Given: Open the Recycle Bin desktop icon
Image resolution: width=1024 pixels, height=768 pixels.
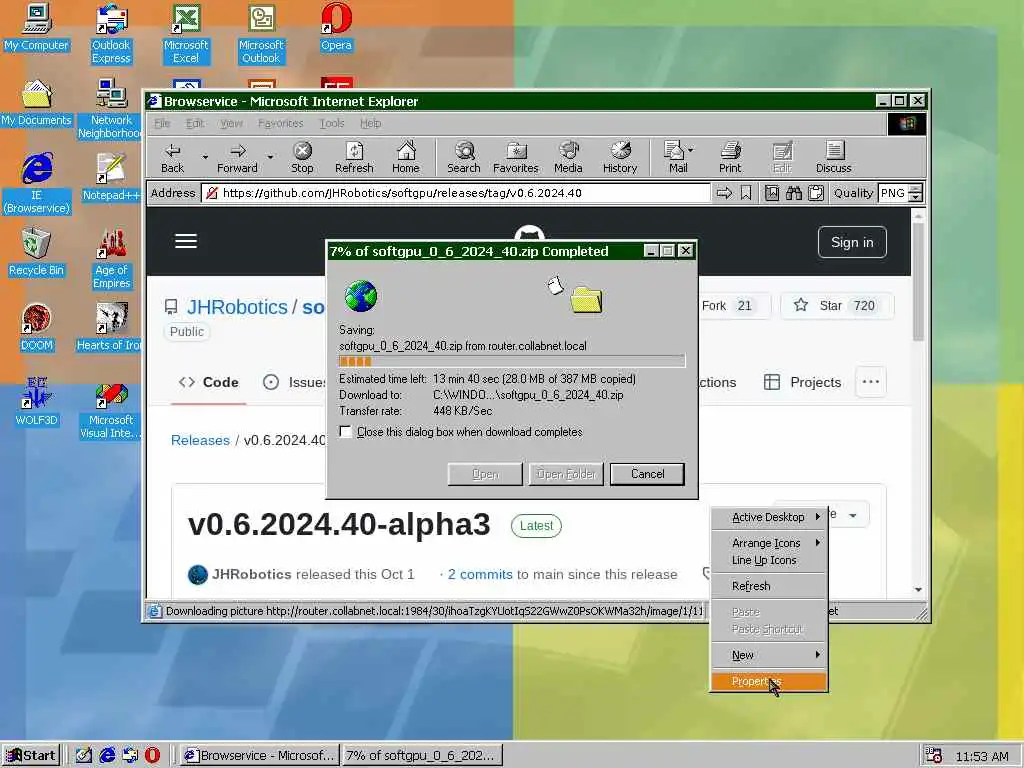Looking at the screenshot, I should tap(37, 253).
